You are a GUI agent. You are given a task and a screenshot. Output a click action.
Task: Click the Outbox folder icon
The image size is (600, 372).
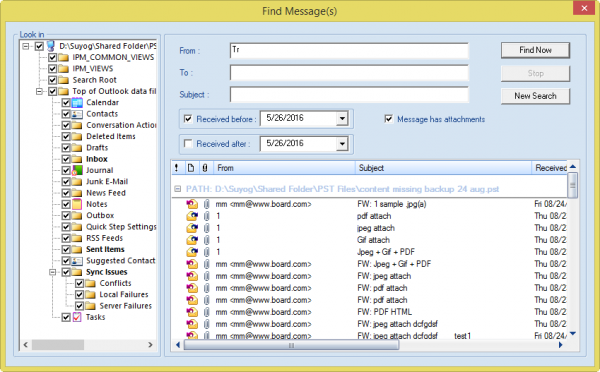77,215
